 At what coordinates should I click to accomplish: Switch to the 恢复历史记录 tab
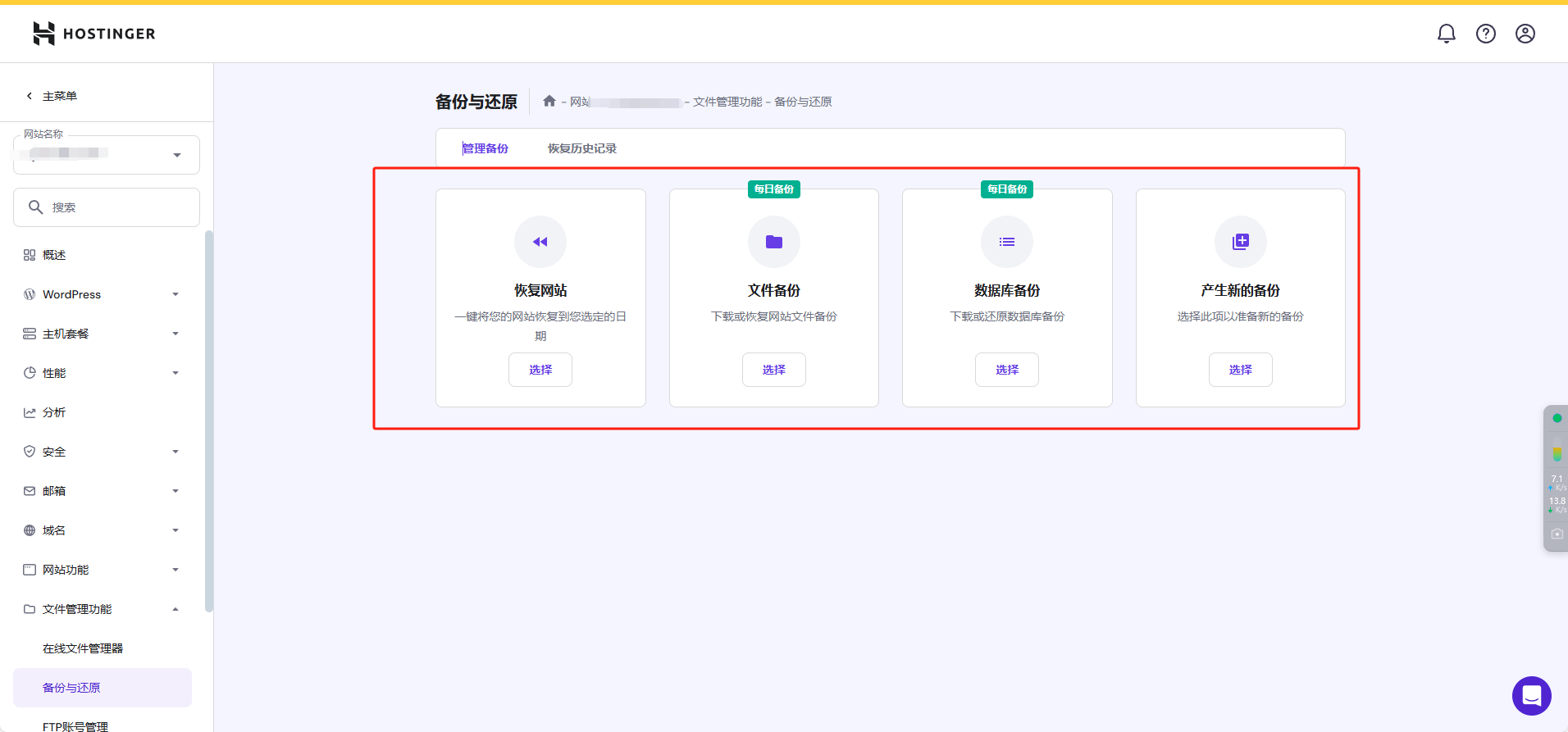point(582,148)
